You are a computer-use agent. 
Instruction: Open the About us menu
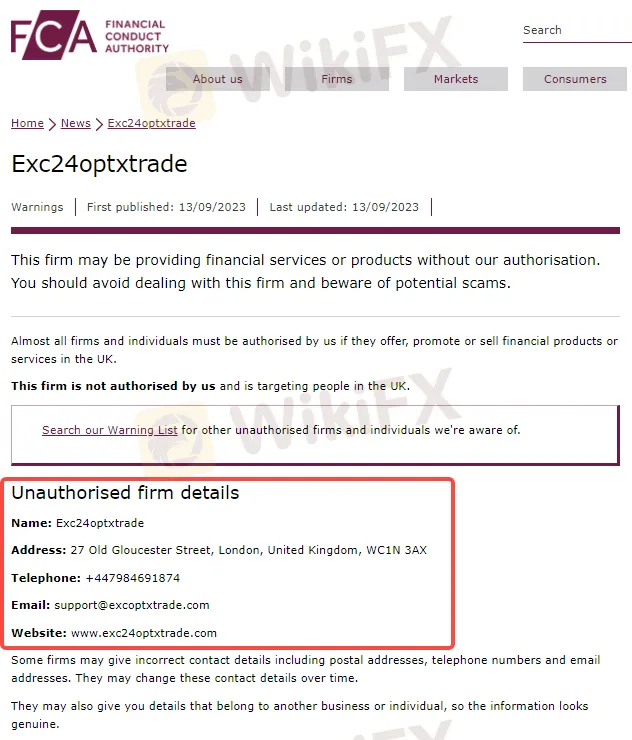(217, 79)
